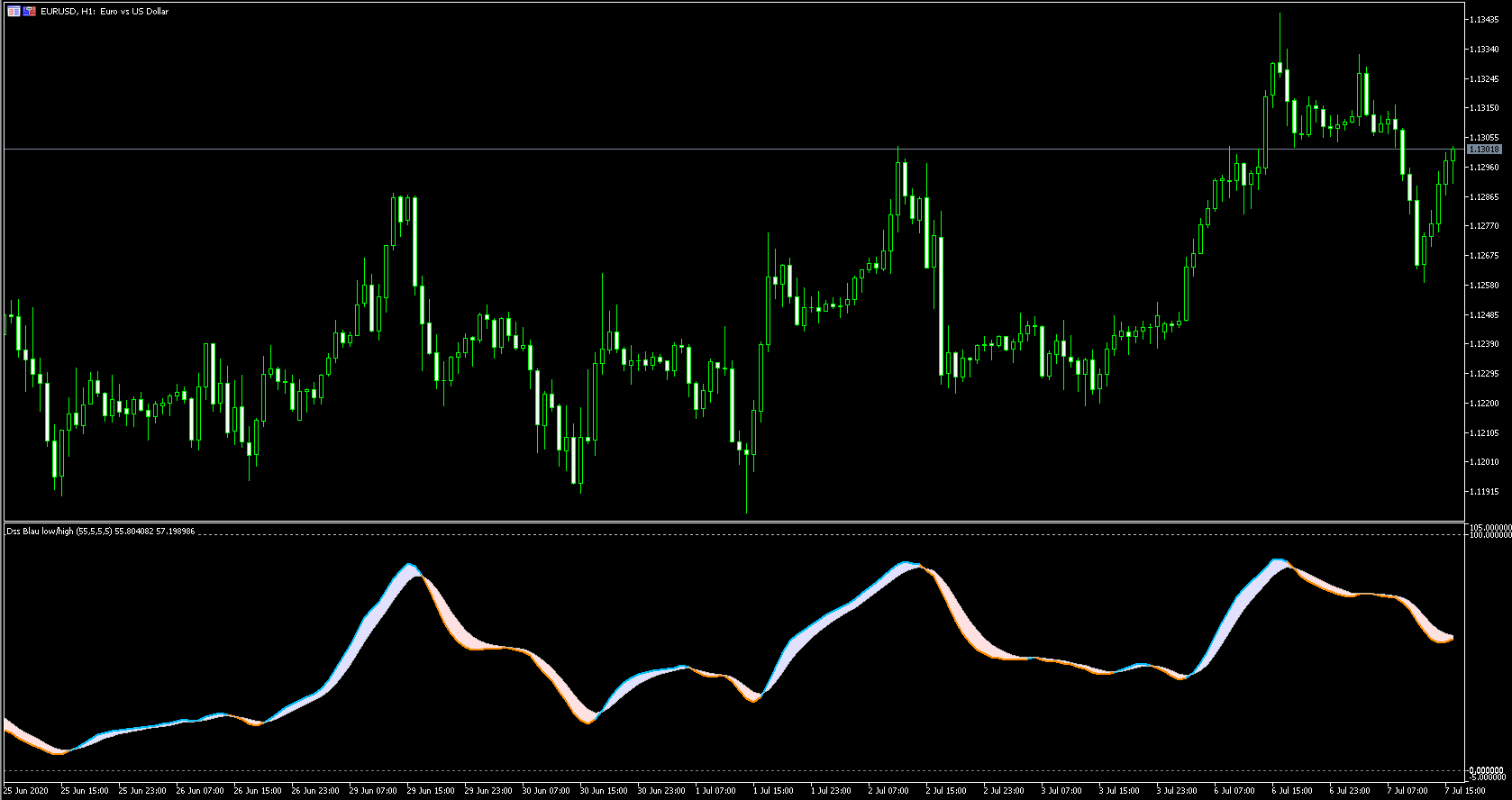Click the 29 Jun 07:00 time label

(x=373, y=791)
